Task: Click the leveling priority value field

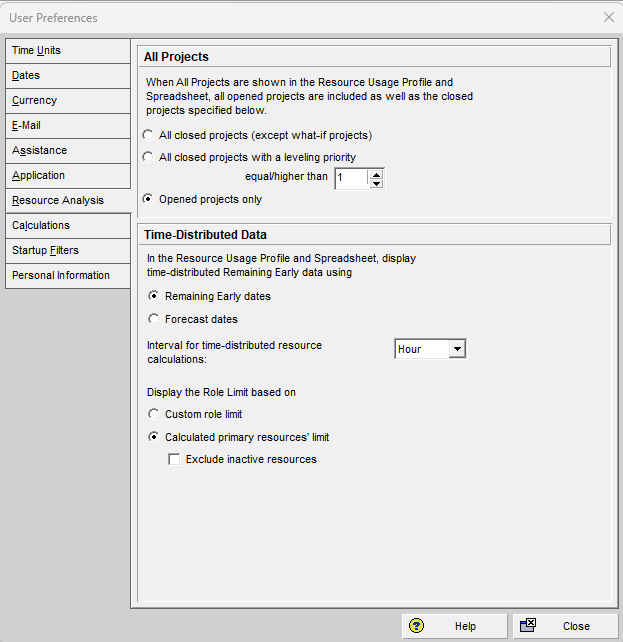Action: point(351,179)
